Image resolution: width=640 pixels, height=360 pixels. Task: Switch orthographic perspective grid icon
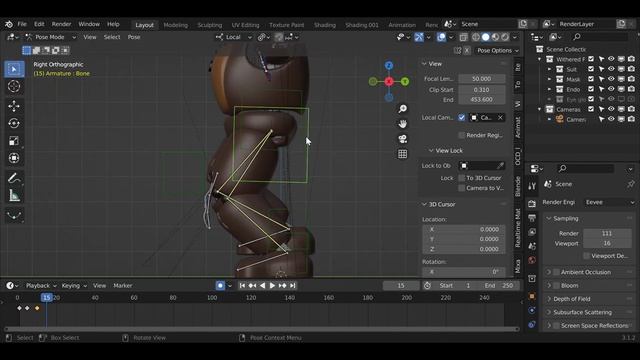pos(402,154)
